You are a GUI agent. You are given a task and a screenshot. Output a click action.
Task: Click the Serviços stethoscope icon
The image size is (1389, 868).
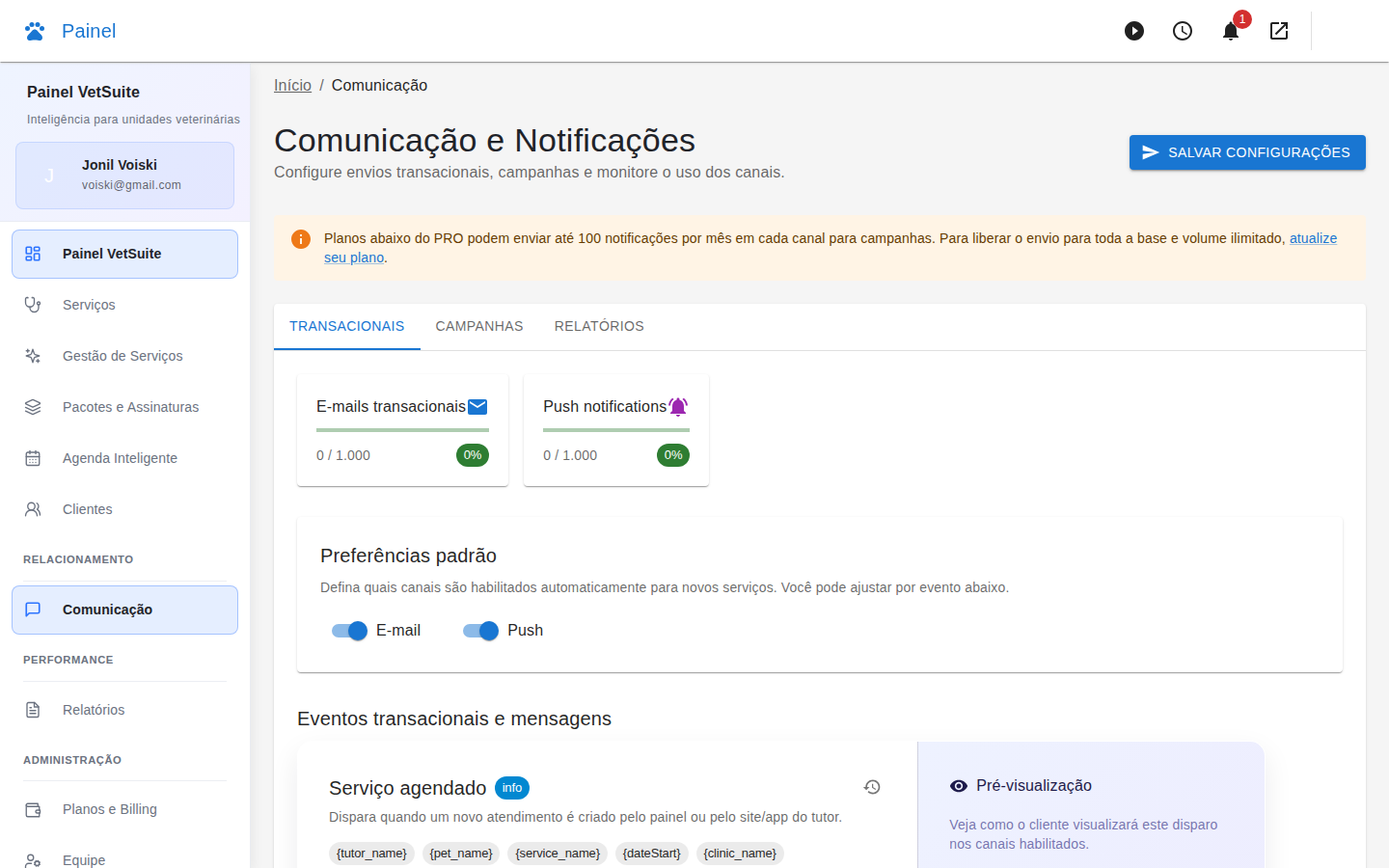click(33, 305)
